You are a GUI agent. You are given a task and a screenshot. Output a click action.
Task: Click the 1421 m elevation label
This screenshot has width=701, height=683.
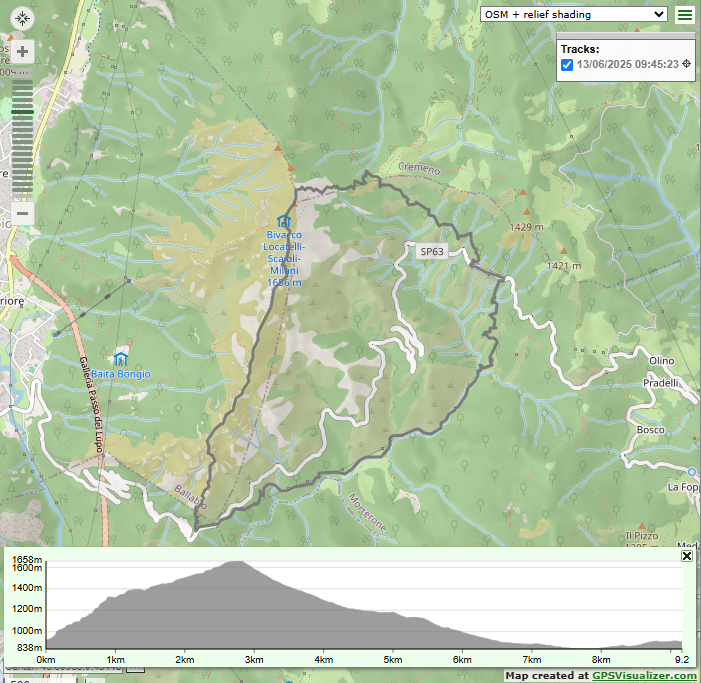(x=564, y=266)
